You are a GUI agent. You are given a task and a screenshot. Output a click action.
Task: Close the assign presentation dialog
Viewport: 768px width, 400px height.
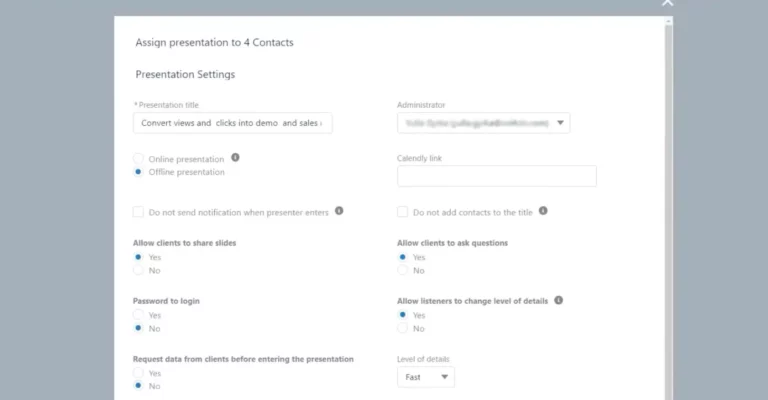pyautogui.click(x=667, y=3)
